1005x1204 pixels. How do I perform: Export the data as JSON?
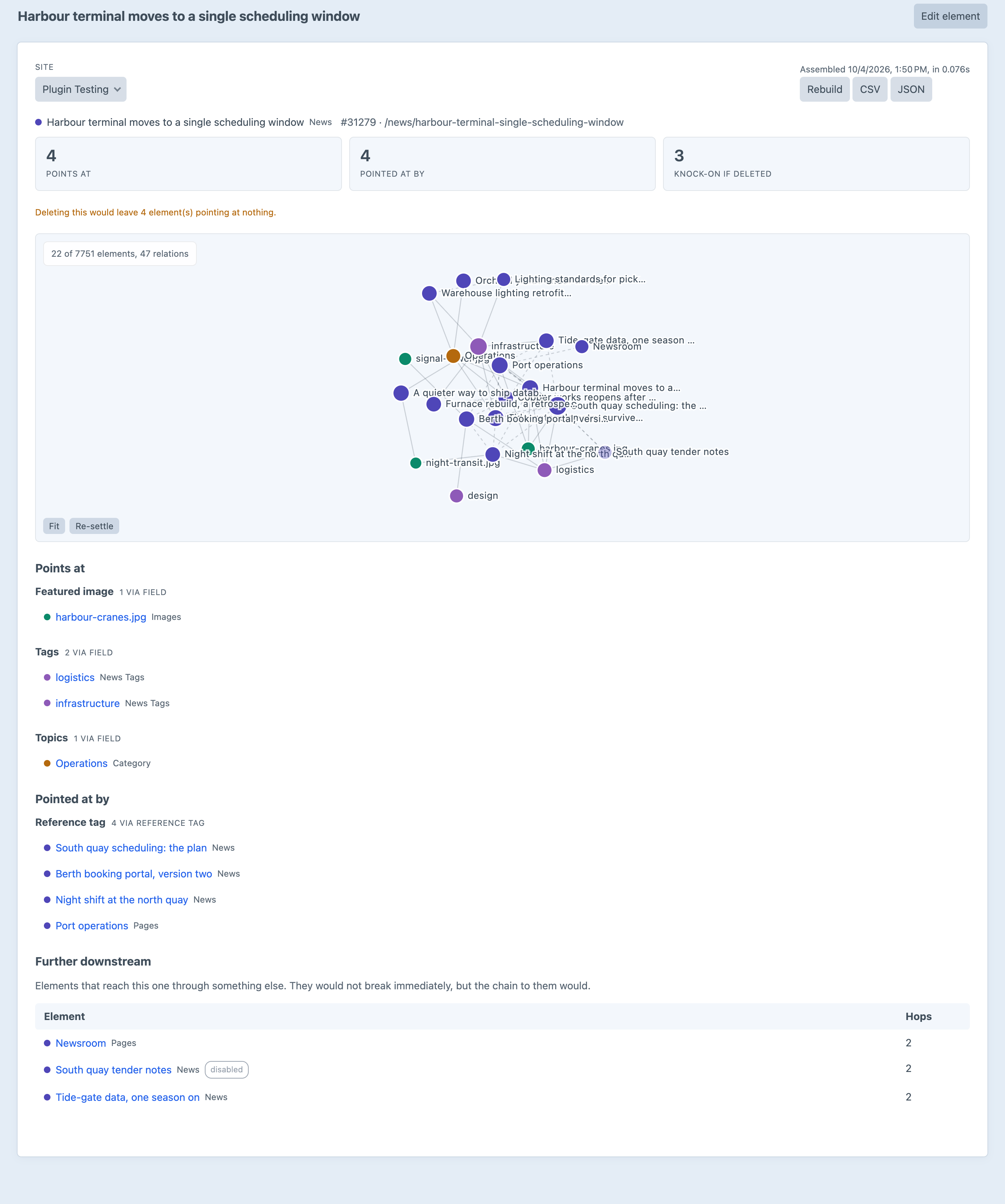click(911, 90)
